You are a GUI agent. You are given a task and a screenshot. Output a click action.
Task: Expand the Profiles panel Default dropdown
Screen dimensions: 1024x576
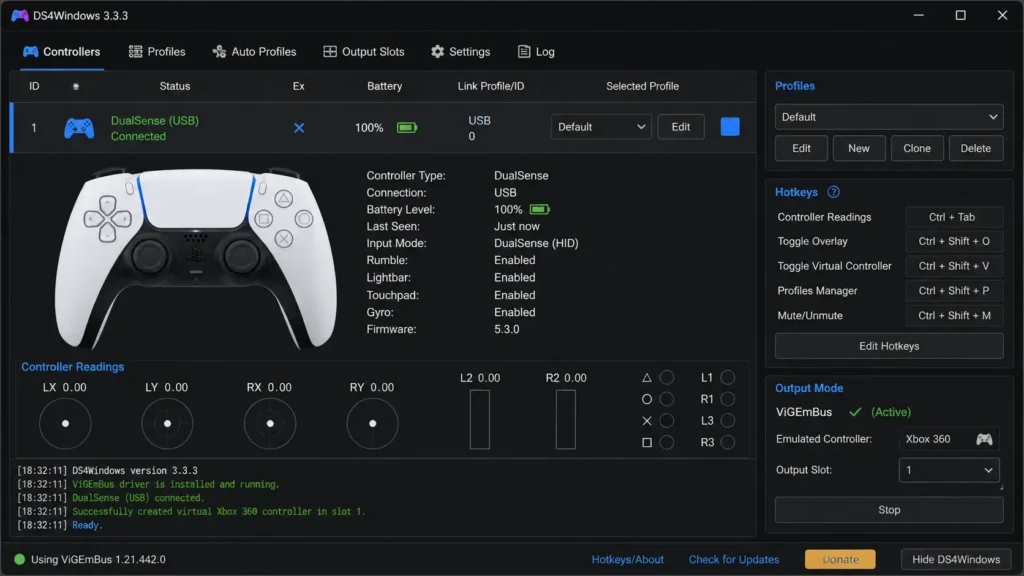tap(889, 117)
